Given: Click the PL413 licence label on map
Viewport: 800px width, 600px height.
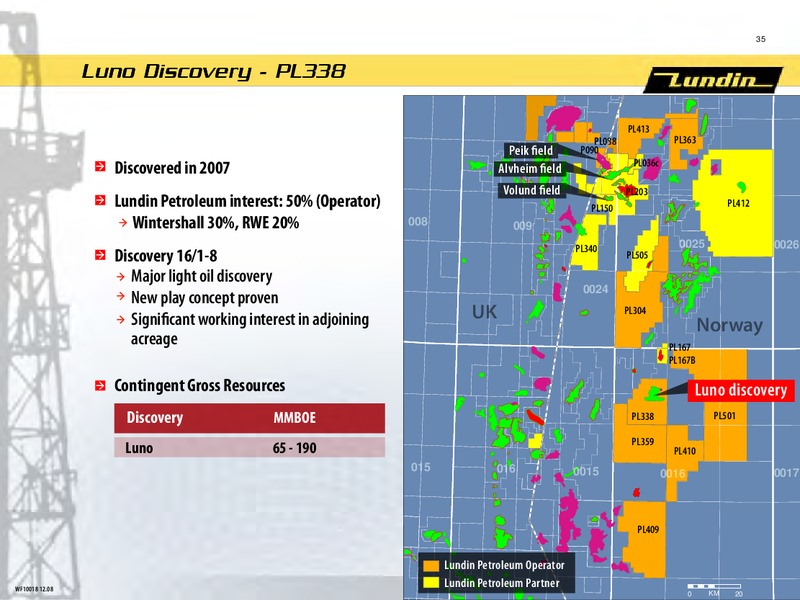Looking at the screenshot, I should (638, 130).
